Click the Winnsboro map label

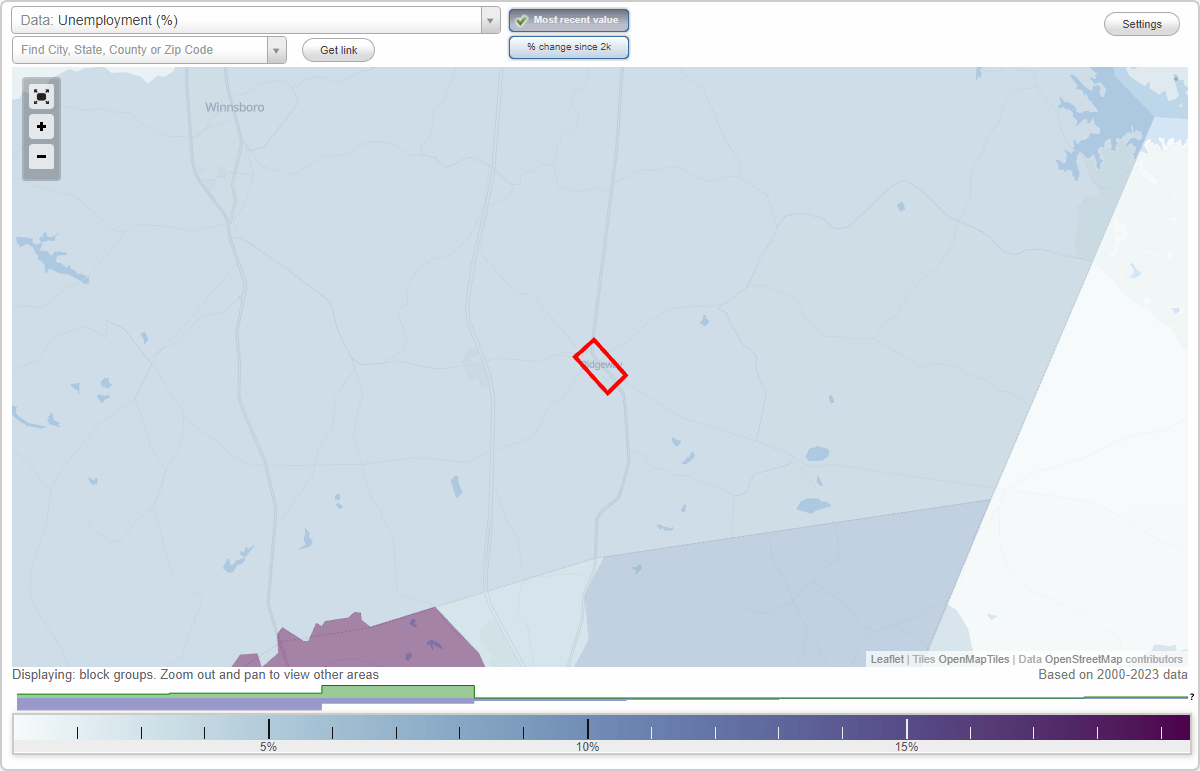click(x=234, y=107)
